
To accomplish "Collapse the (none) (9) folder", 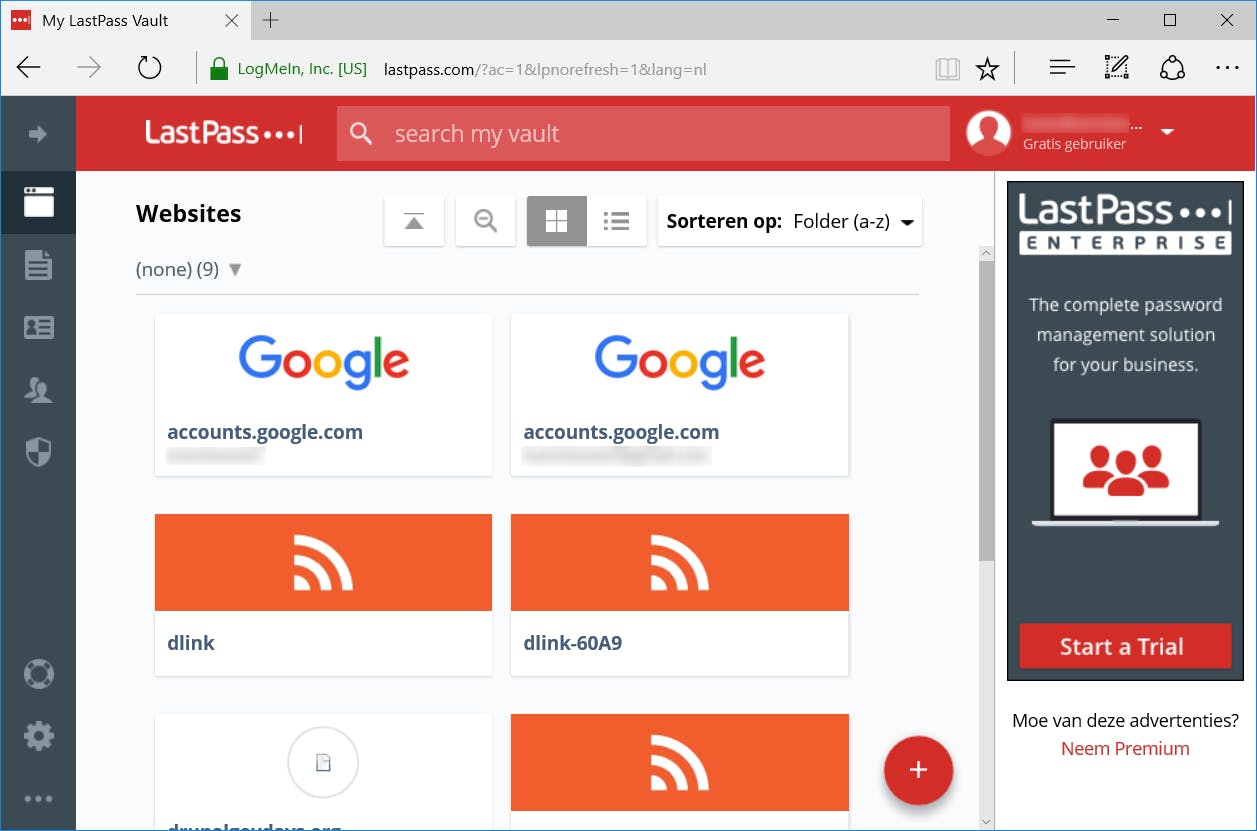I will 235,269.
